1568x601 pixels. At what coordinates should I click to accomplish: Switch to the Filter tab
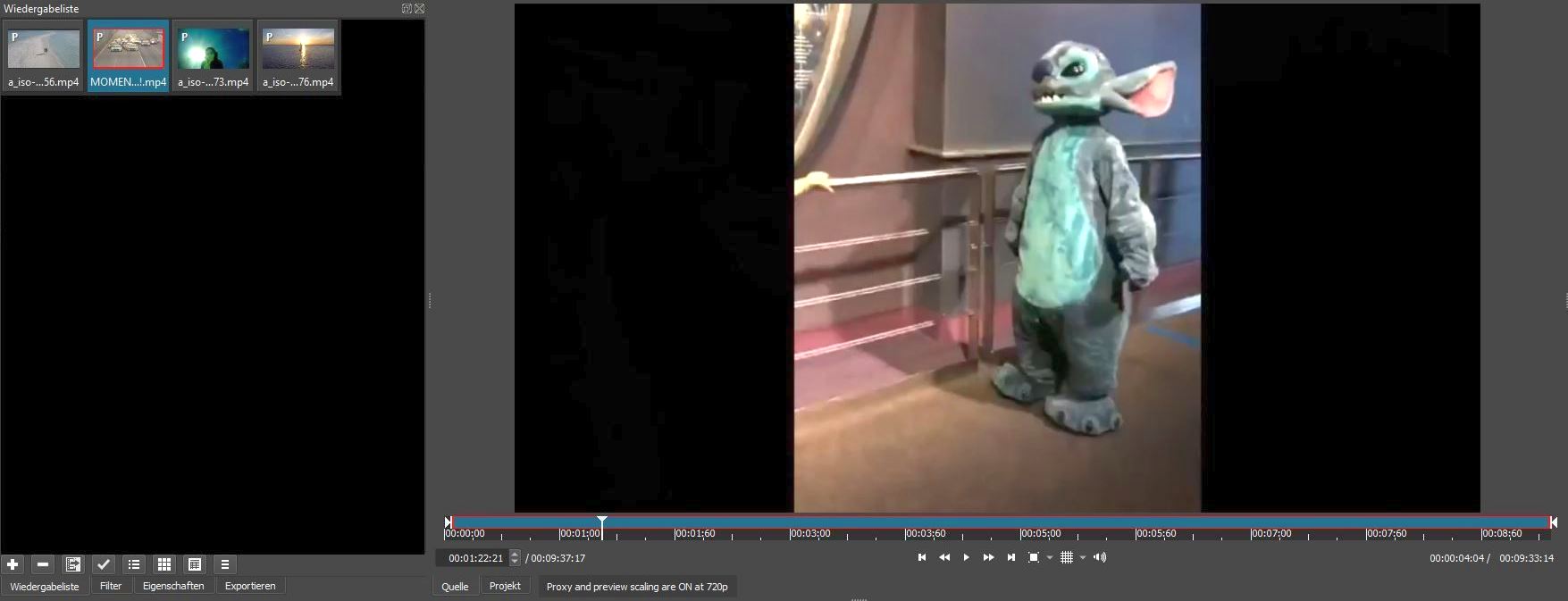click(111, 586)
